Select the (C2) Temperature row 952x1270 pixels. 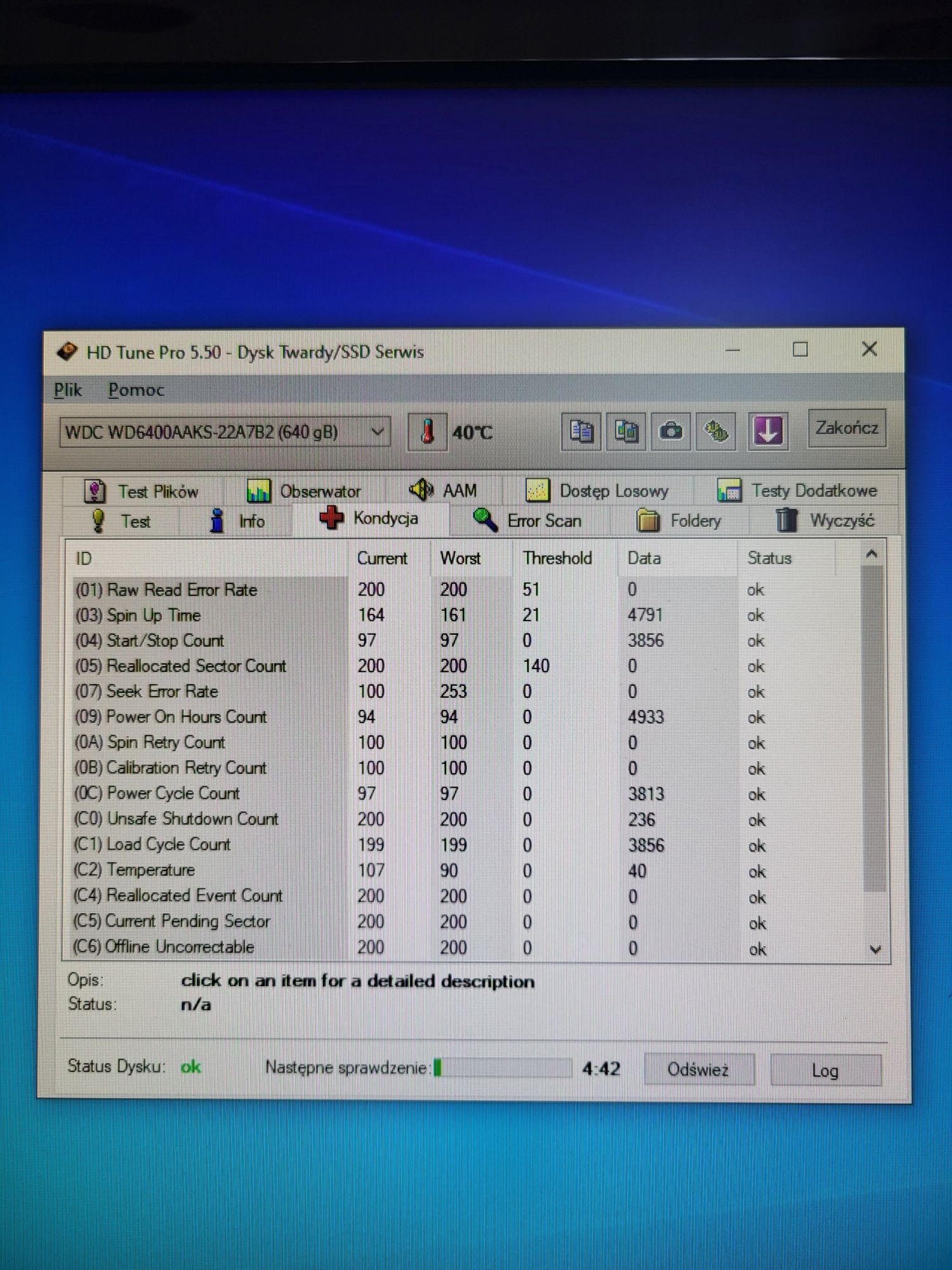(x=466, y=870)
